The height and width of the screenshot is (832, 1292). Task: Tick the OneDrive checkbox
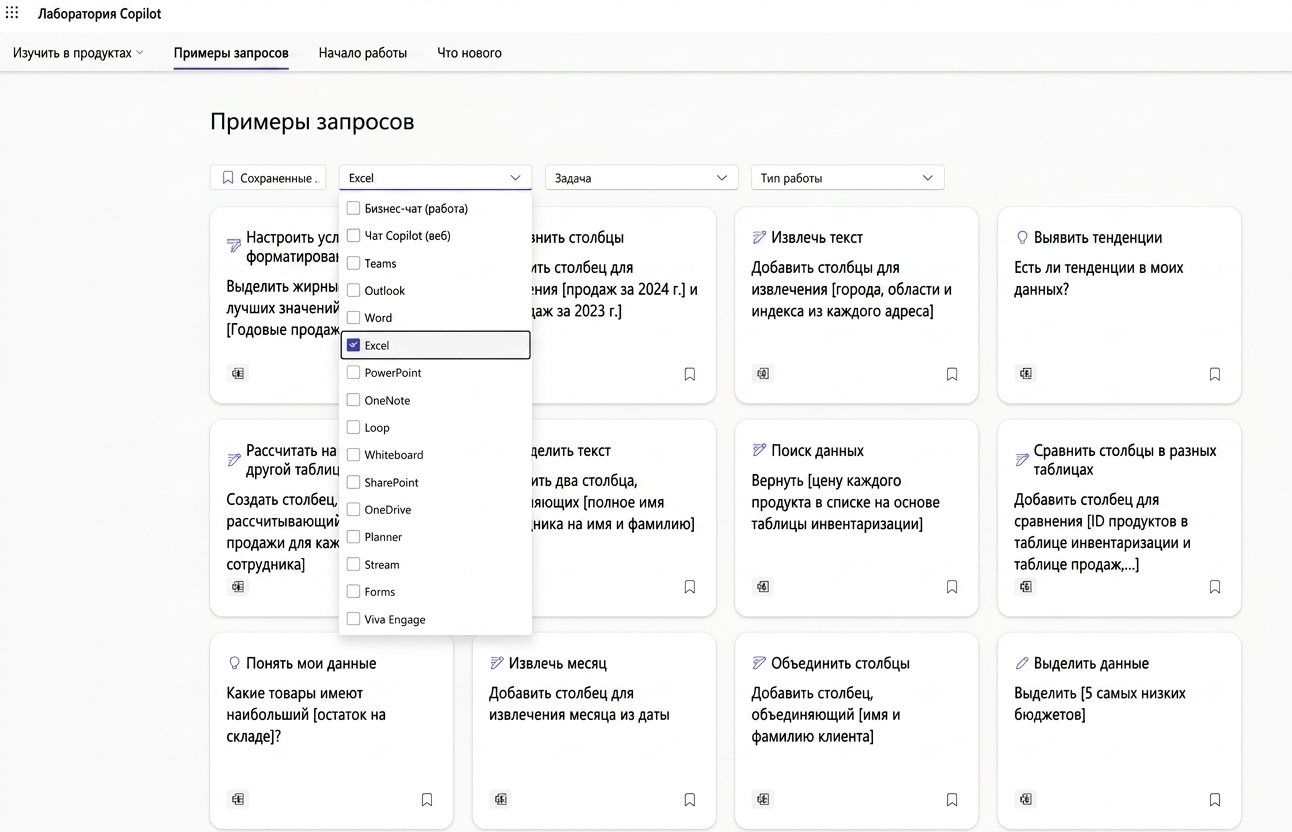[x=353, y=510]
